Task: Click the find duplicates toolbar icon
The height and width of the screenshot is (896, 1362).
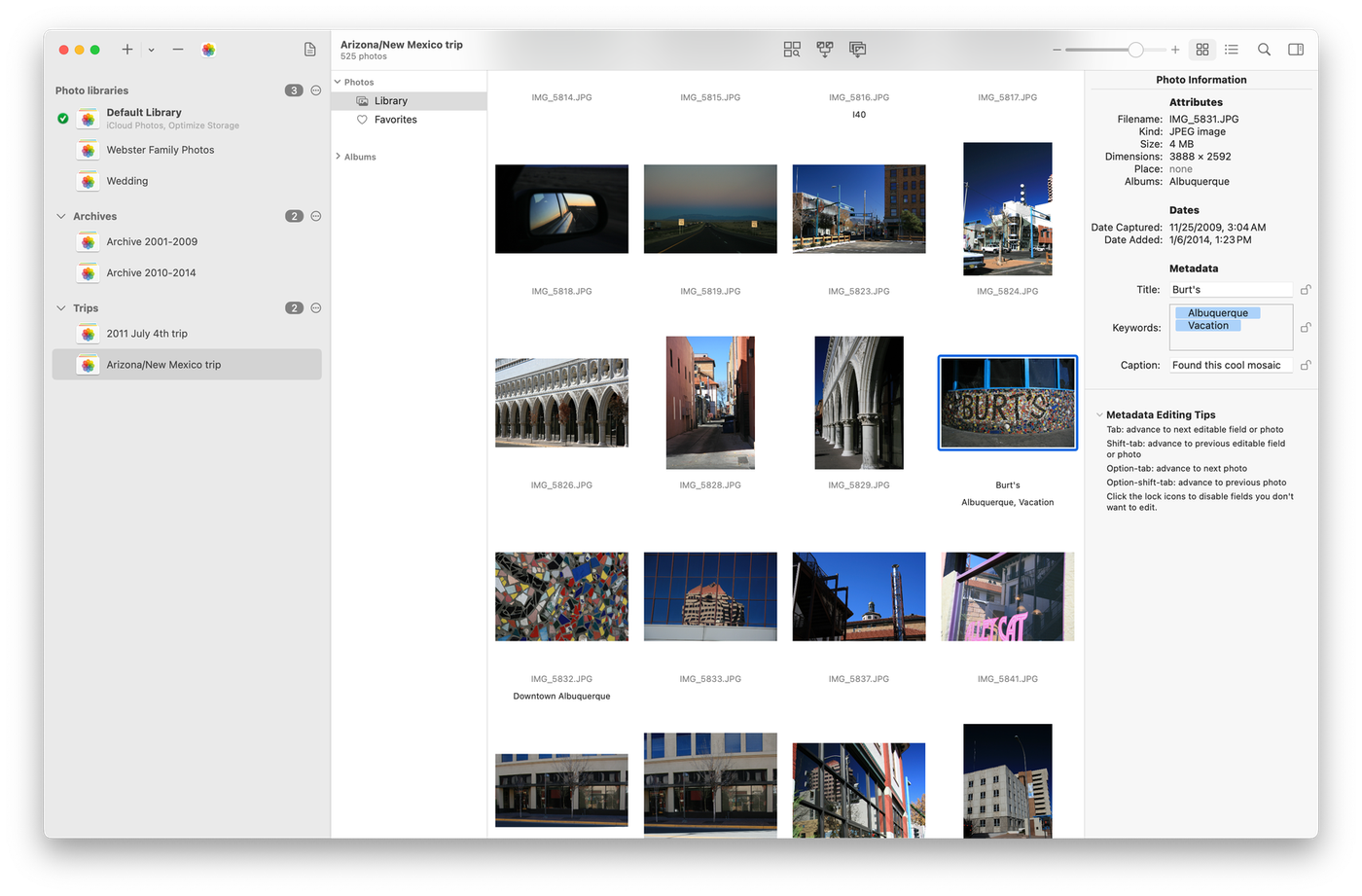Action: point(792,50)
